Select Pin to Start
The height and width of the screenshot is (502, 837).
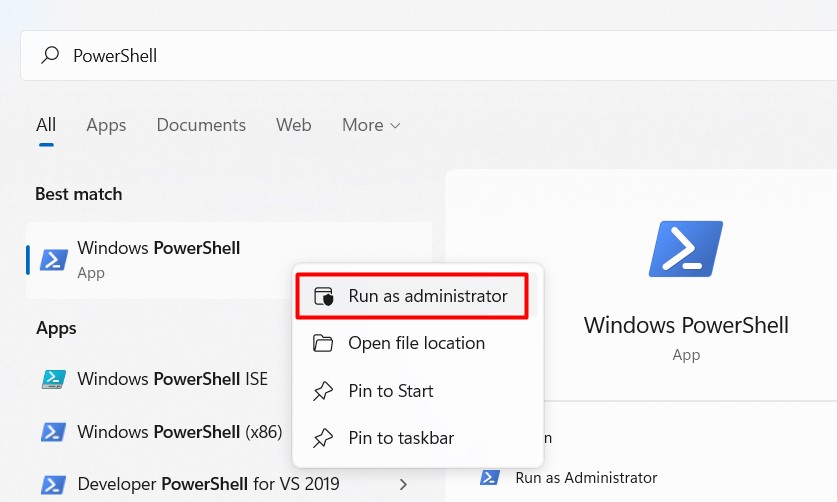tap(417, 391)
